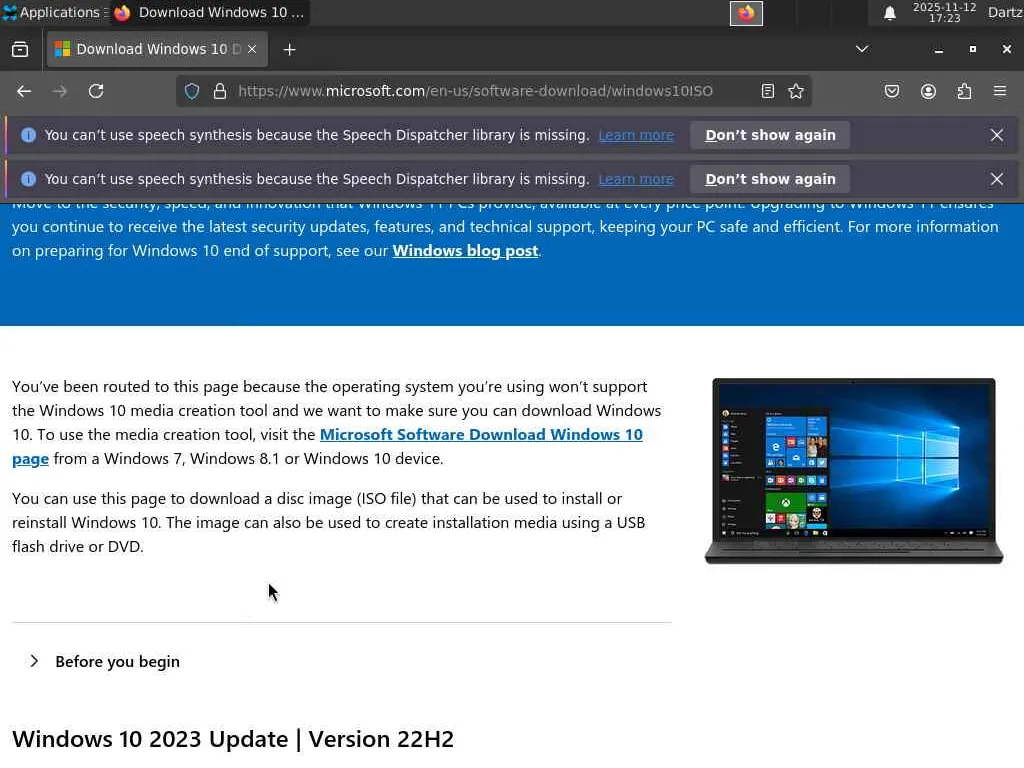
Task: Minimize the Firefox window
Action: [938, 50]
